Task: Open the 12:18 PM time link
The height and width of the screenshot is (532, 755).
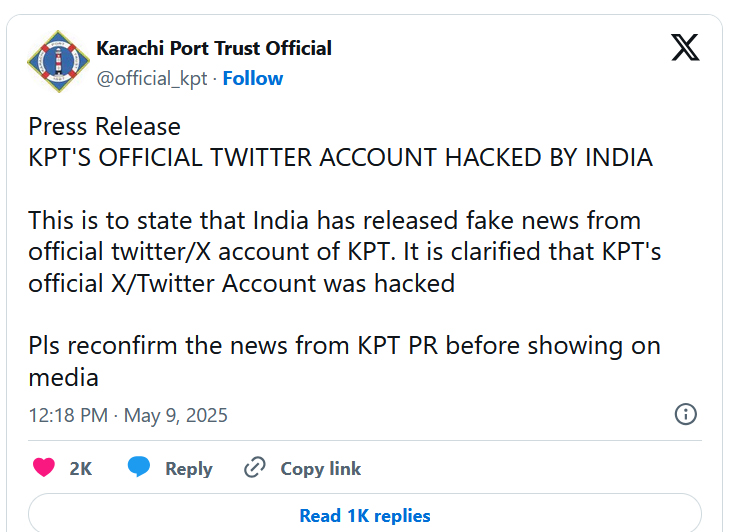Action: tap(68, 415)
